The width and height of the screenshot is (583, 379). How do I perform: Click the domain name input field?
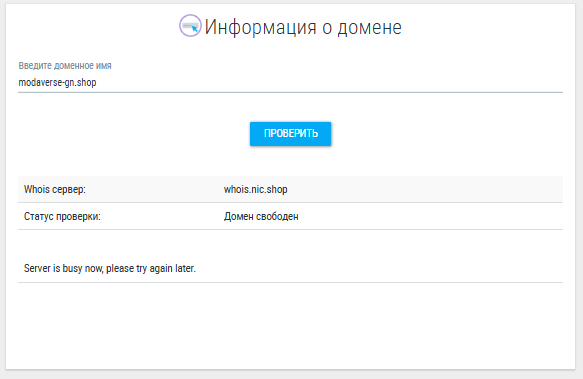[x=290, y=82]
